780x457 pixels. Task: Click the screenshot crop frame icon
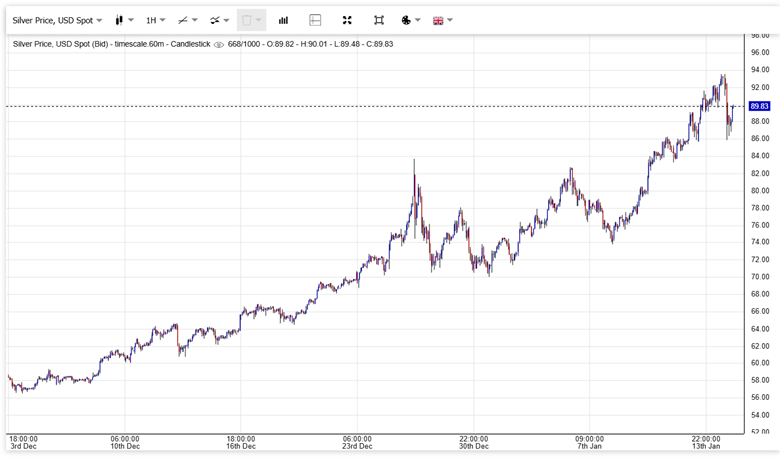(x=379, y=20)
